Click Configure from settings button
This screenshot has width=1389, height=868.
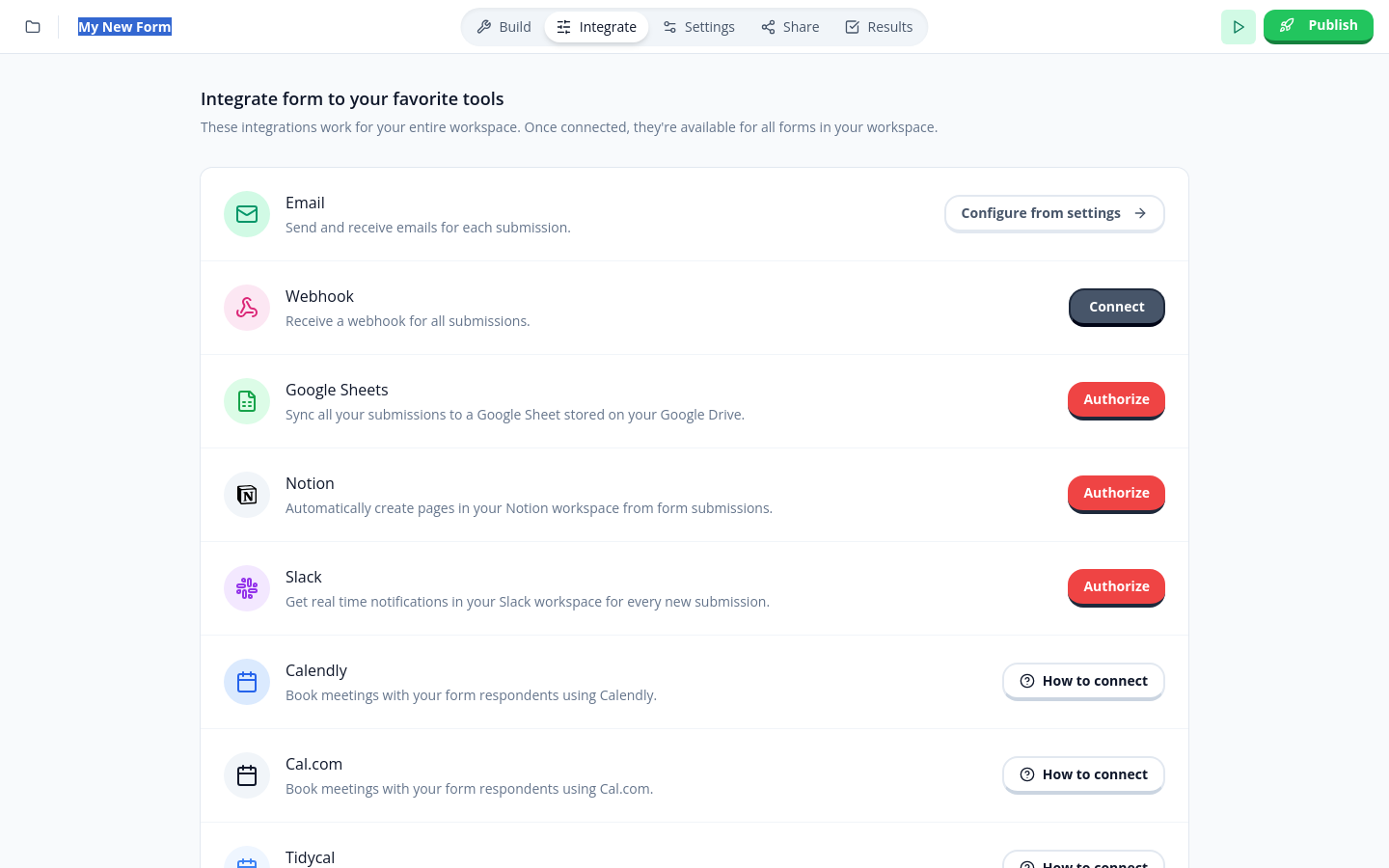pyautogui.click(x=1054, y=213)
